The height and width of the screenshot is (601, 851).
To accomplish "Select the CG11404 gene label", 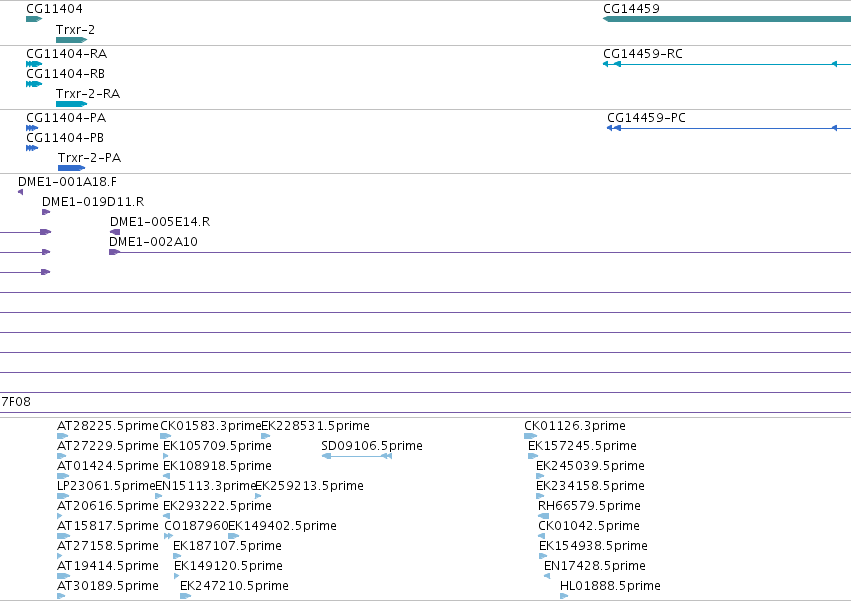I will pyautogui.click(x=54, y=9).
